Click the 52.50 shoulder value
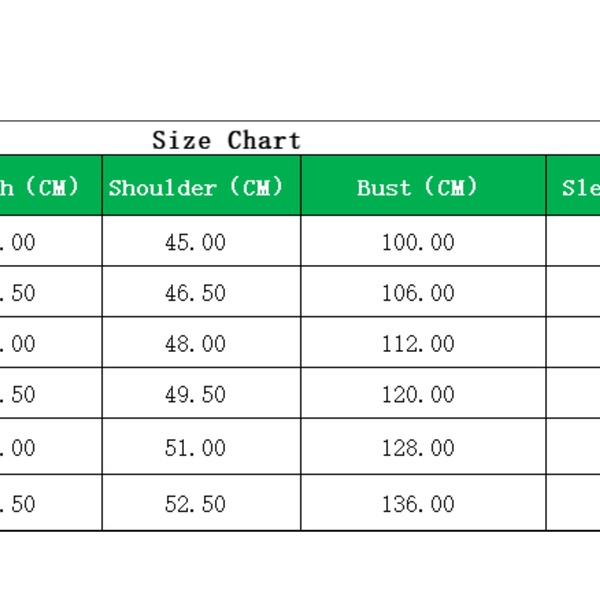Screen dimensions: 600x600 click(195, 504)
